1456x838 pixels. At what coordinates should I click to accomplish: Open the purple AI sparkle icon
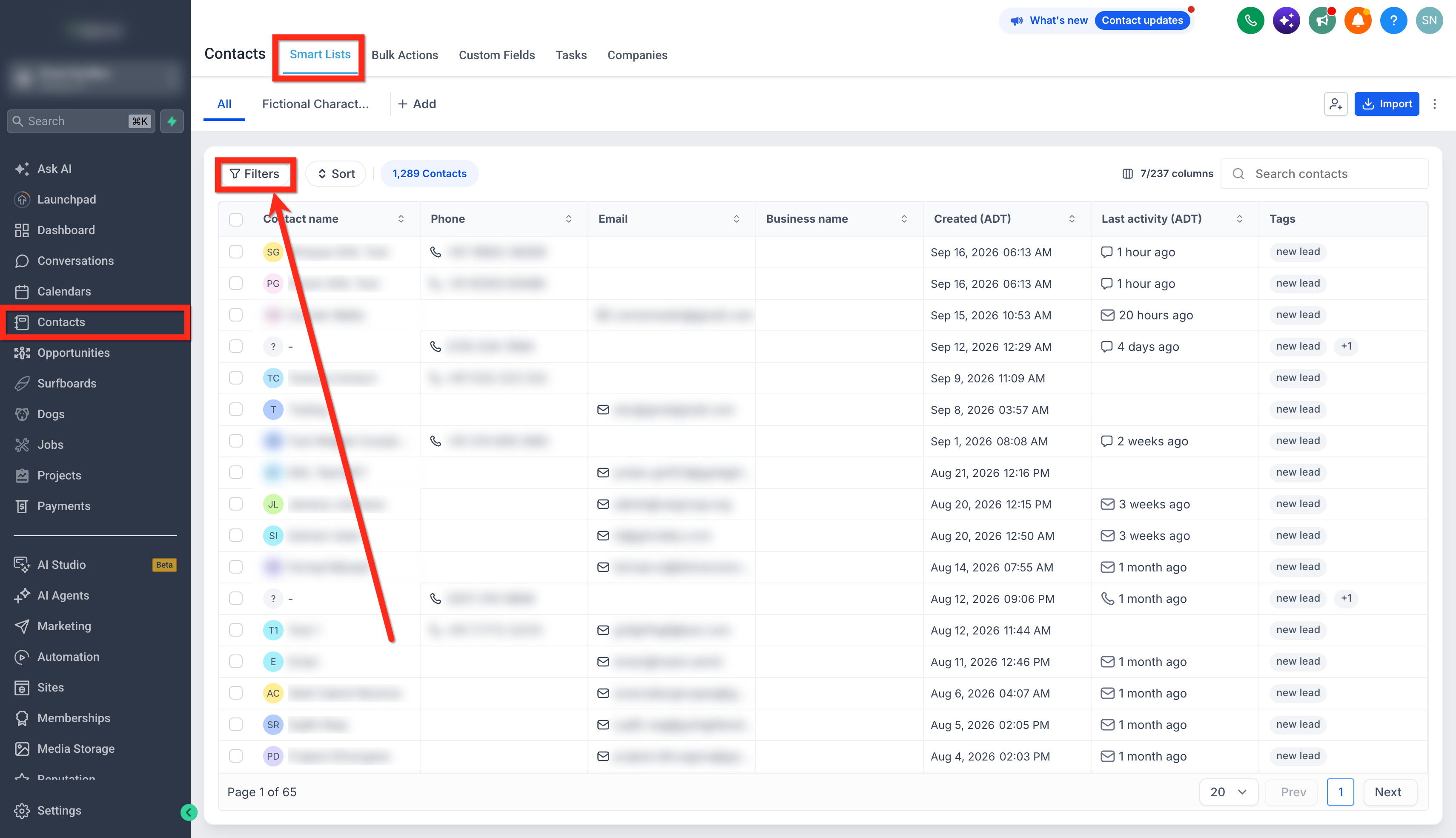coord(1286,21)
